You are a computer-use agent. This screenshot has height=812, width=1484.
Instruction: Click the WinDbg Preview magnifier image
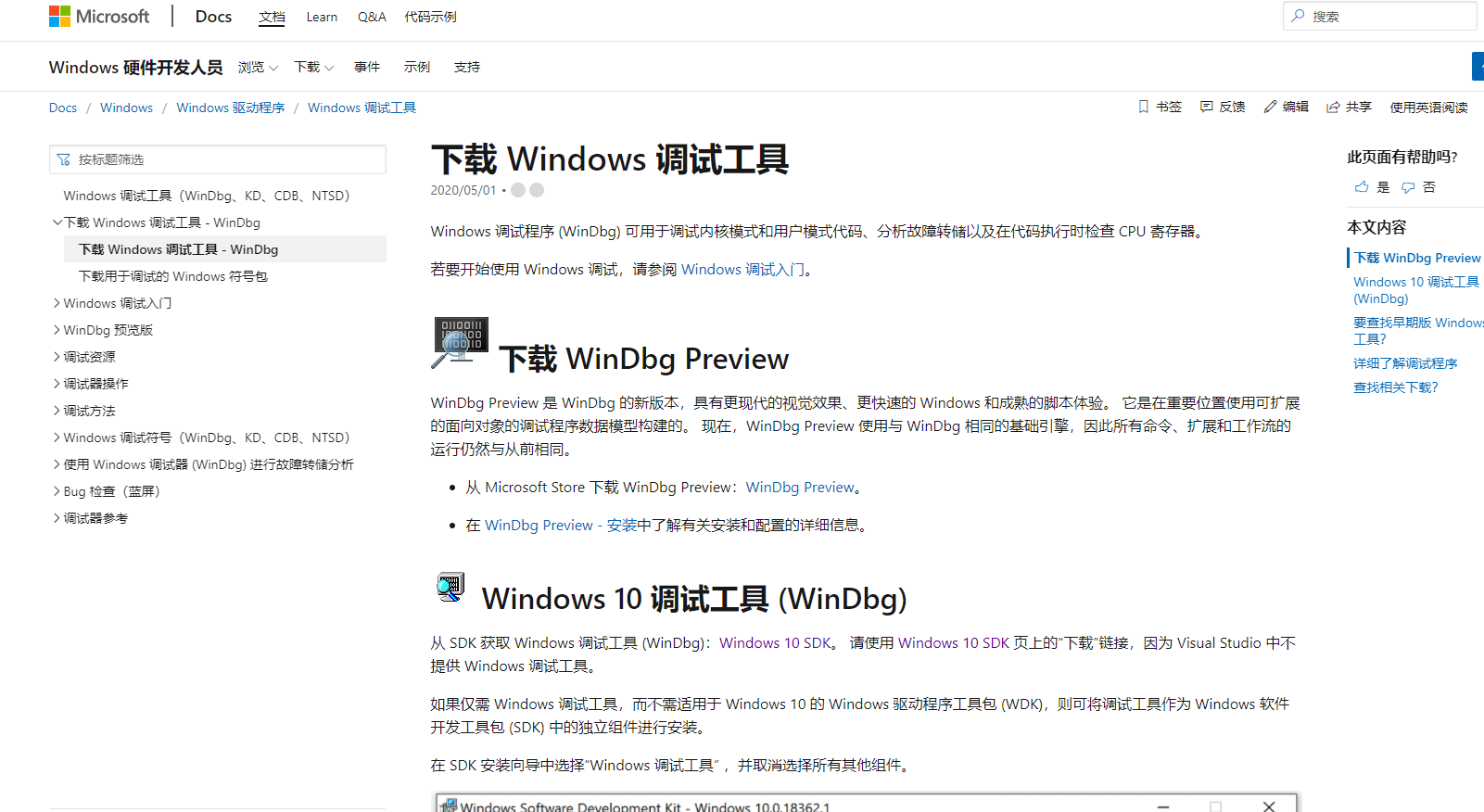(460, 344)
